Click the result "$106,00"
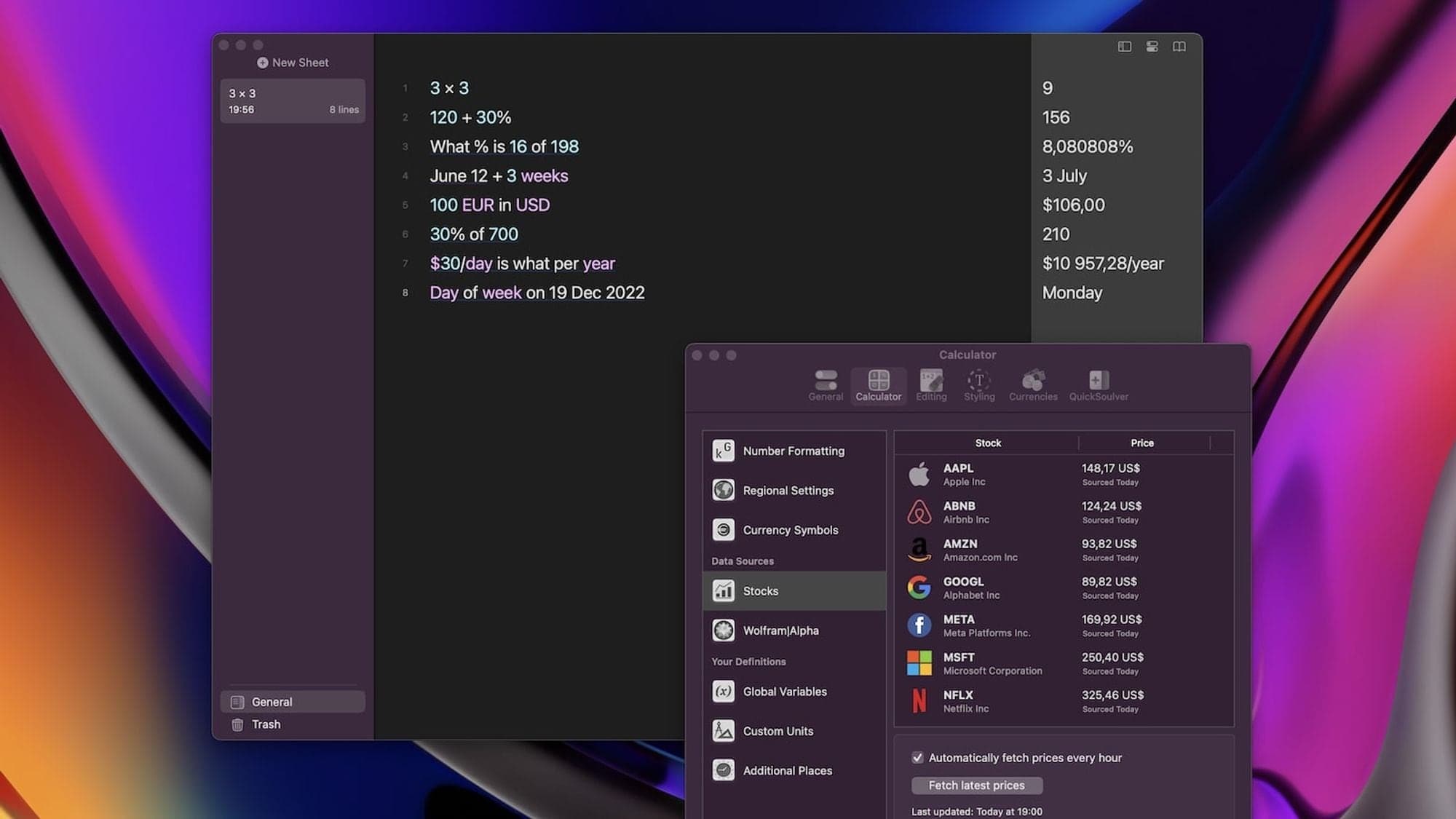 (x=1073, y=205)
